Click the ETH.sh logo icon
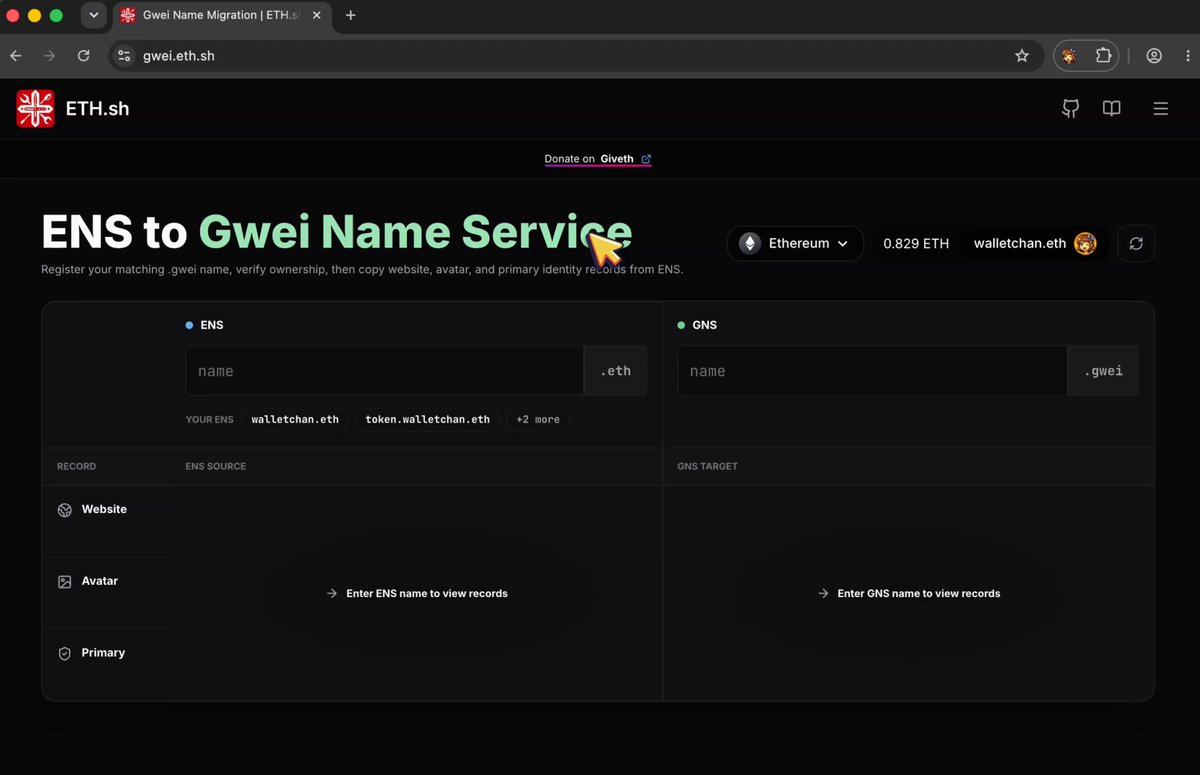1200x775 pixels. [35, 109]
